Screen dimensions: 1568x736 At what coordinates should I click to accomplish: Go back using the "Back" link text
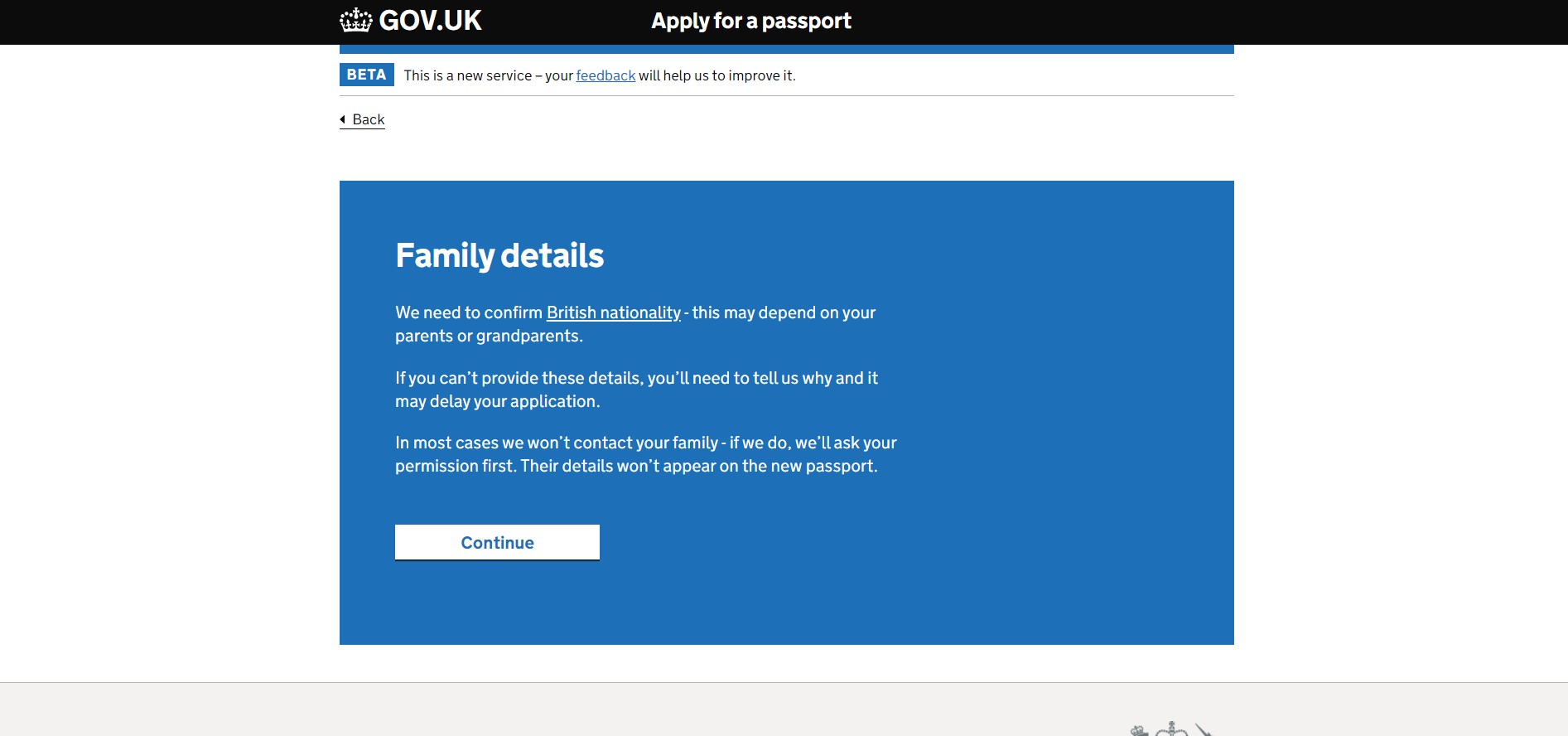369,119
